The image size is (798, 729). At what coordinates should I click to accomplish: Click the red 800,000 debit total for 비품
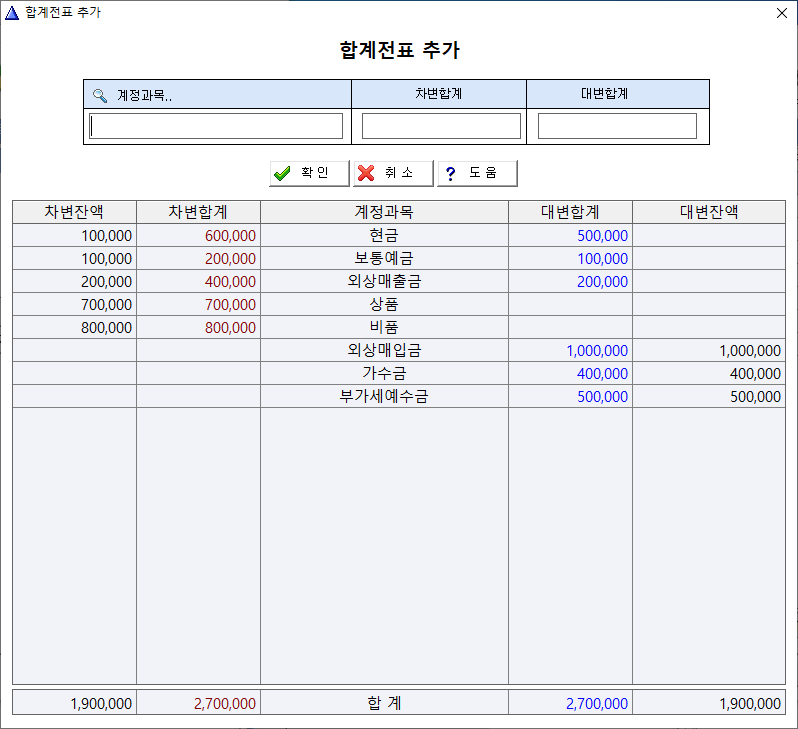point(231,327)
